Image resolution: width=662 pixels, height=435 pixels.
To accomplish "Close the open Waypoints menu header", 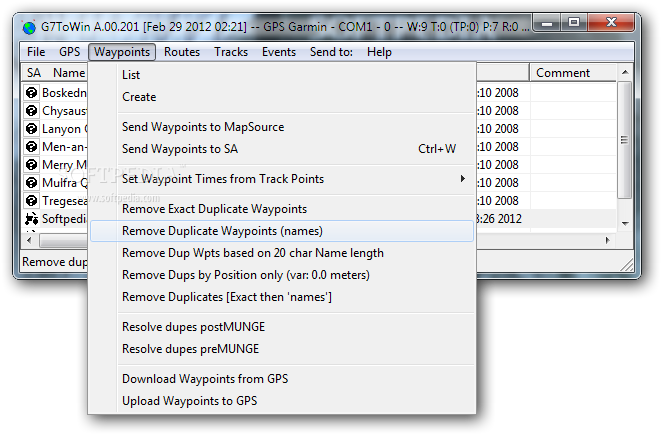I will (122, 52).
